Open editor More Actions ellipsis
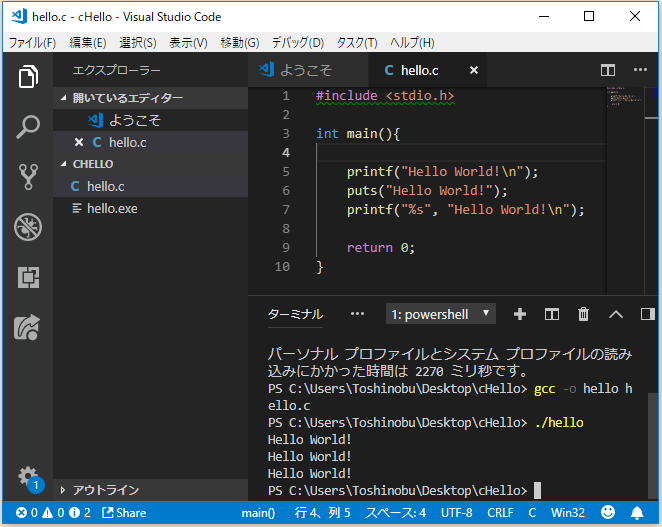The image size is (662, 527). coord(640,70)
